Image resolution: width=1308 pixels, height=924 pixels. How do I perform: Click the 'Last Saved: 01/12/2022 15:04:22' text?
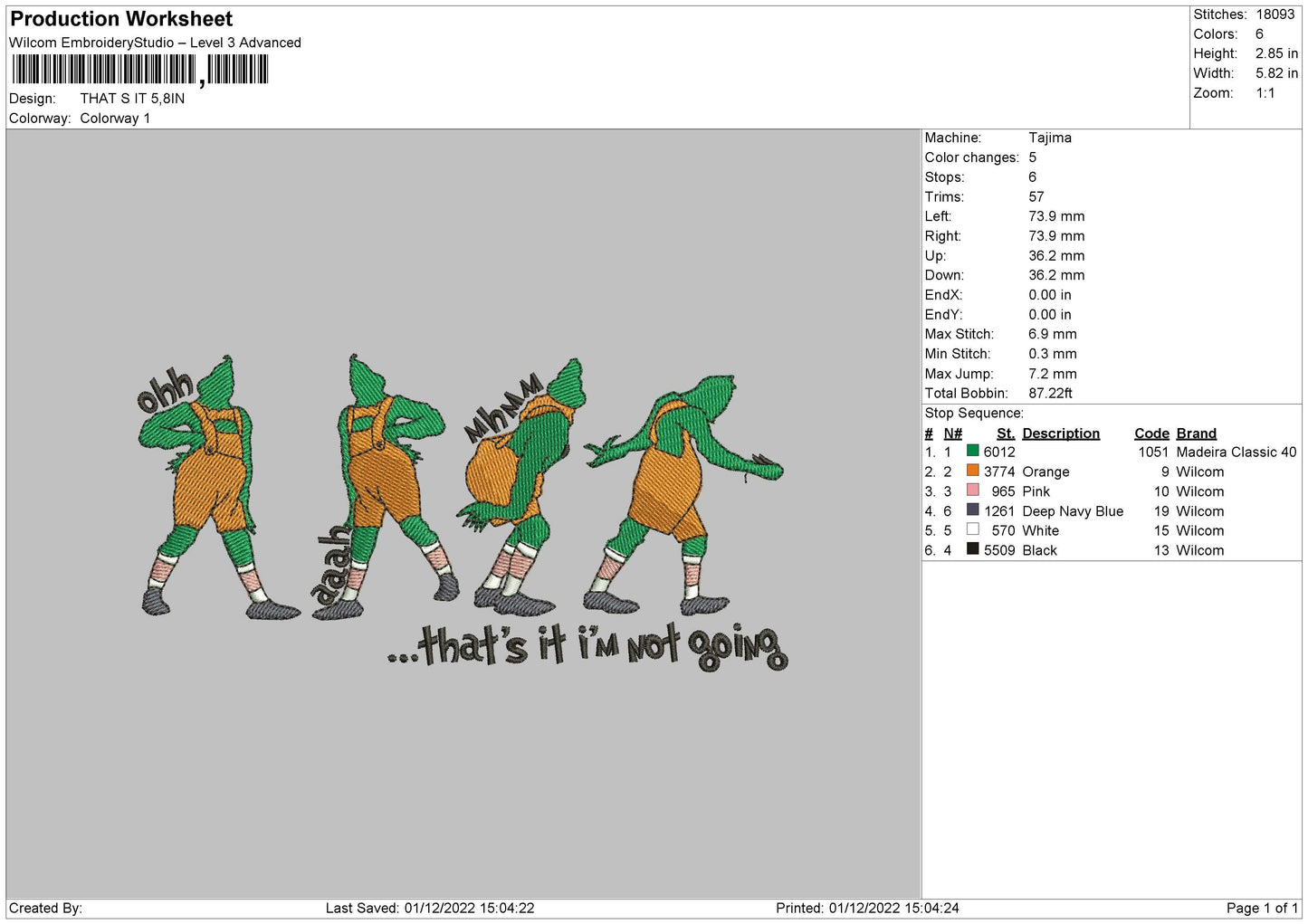pos(430,908)
